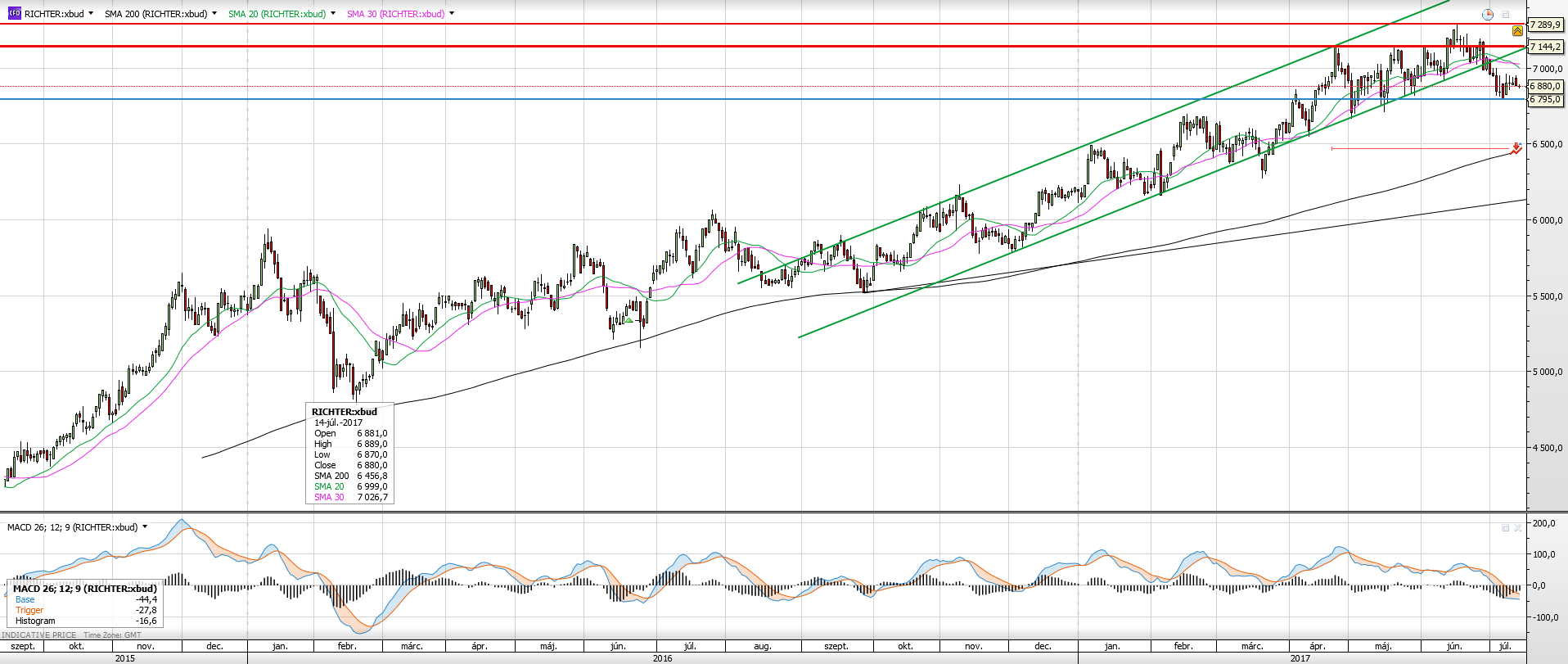
Task: Click the 2016 year label on timeline
Action: pyautogui.click(x=662, y=658)
